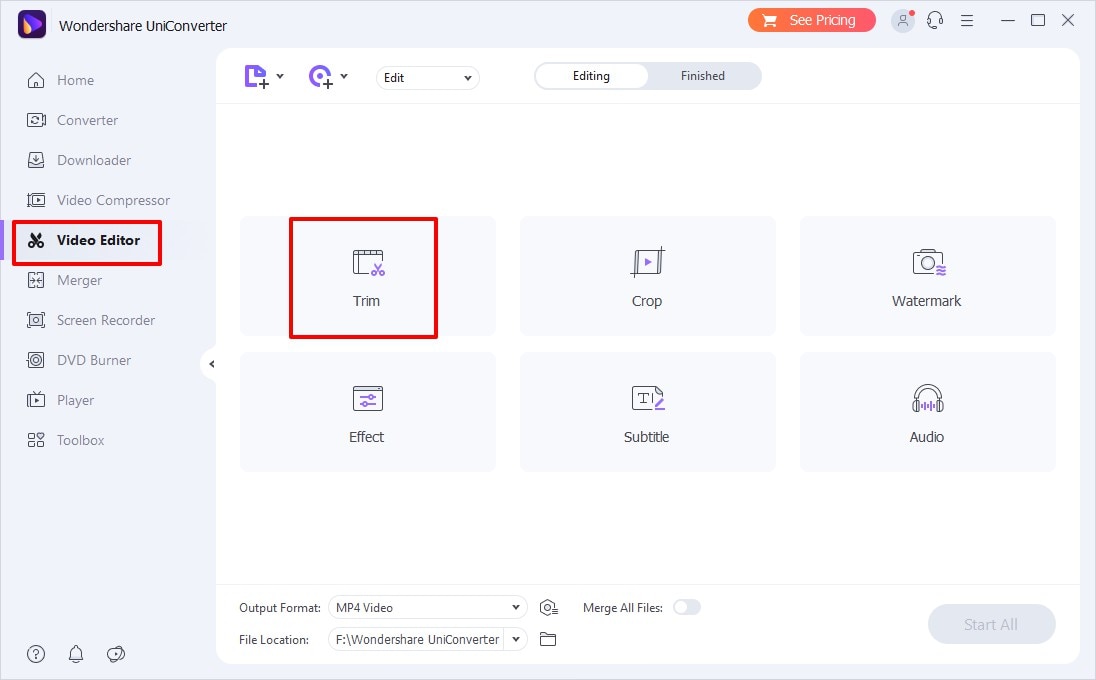Open the Crop tool
This screenshot has height=680, width=1096.
point(648,277)
